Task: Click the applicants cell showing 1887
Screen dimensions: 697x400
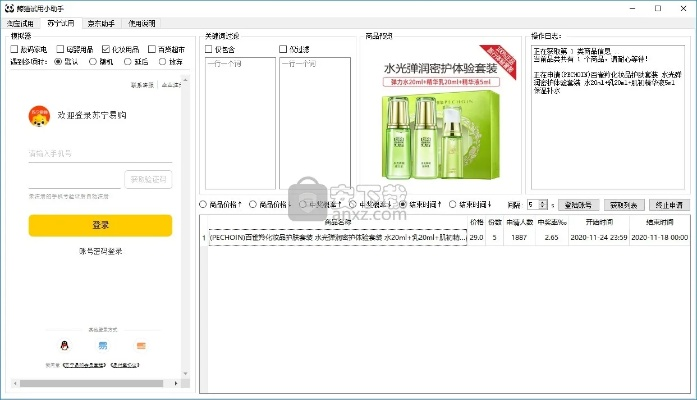Action: pos(519,237)
